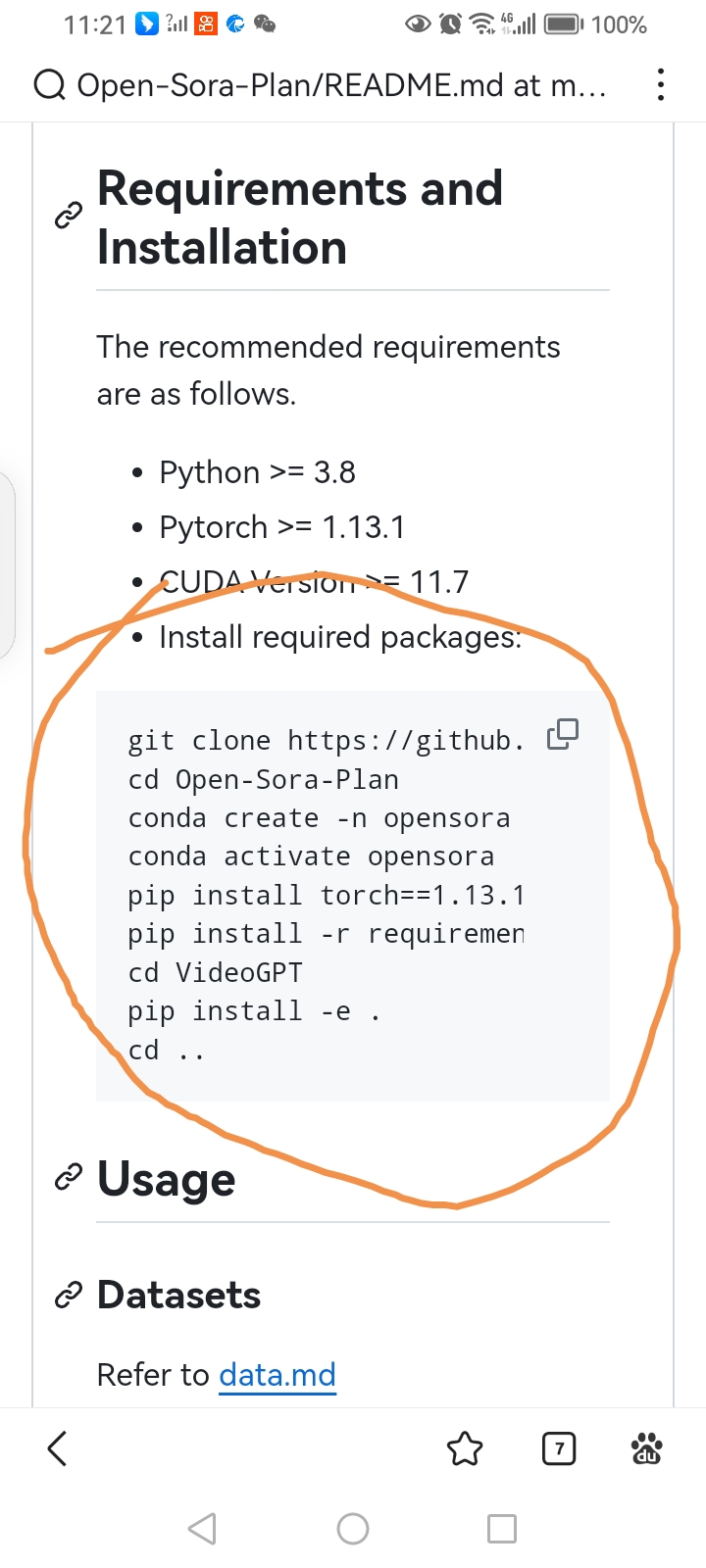706x1568 pixels.
Task: Click the anchor link icon beside Datasets
Action: pos(68,1296)
